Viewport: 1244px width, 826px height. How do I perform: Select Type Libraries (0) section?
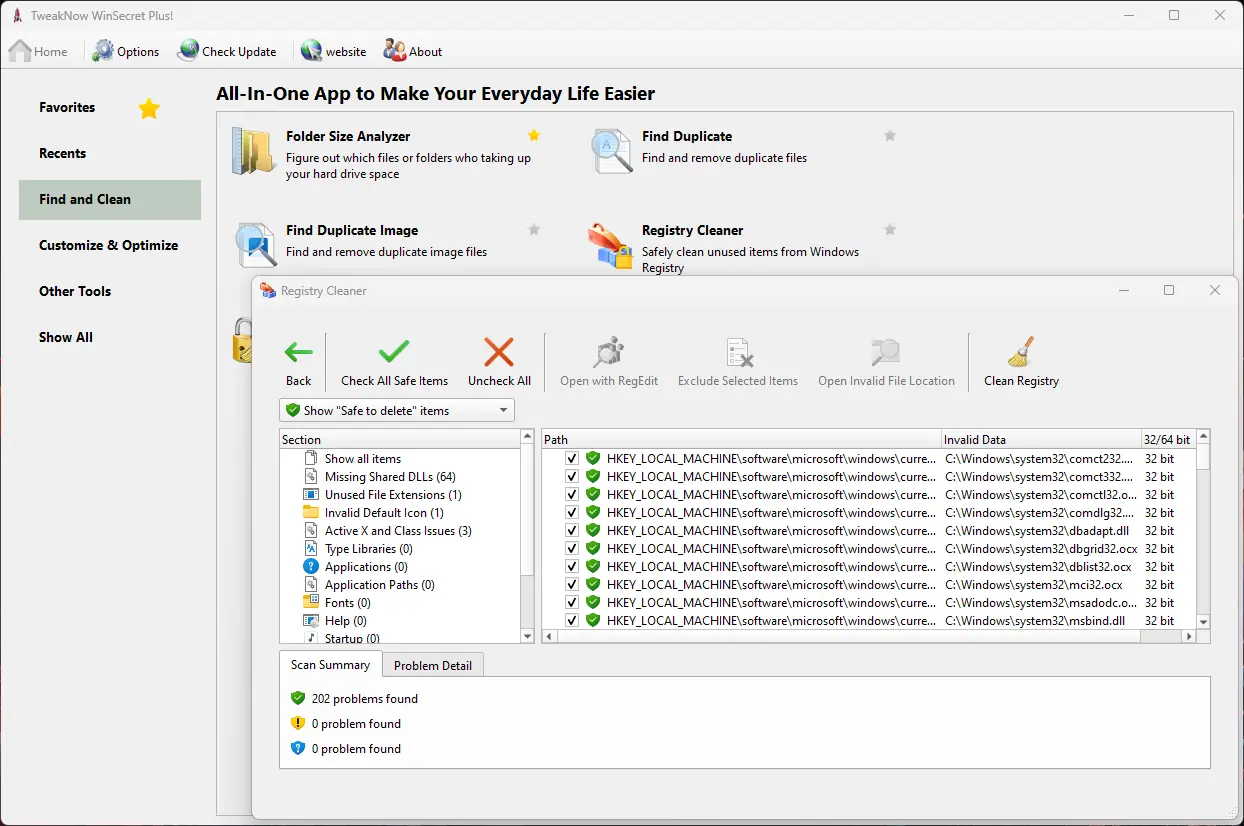click(x=368, y=549)
